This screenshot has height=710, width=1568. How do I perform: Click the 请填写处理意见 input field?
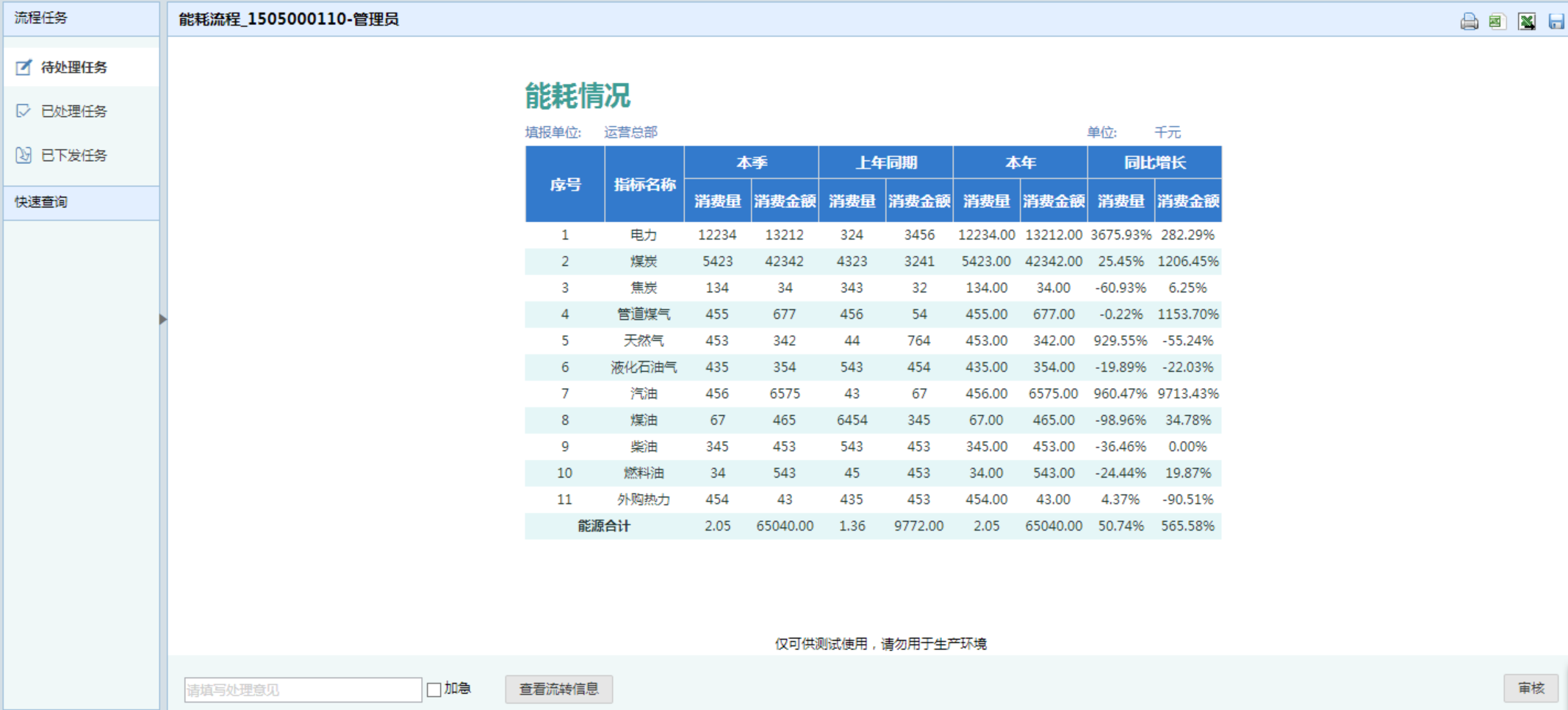(x=303, y=689)
